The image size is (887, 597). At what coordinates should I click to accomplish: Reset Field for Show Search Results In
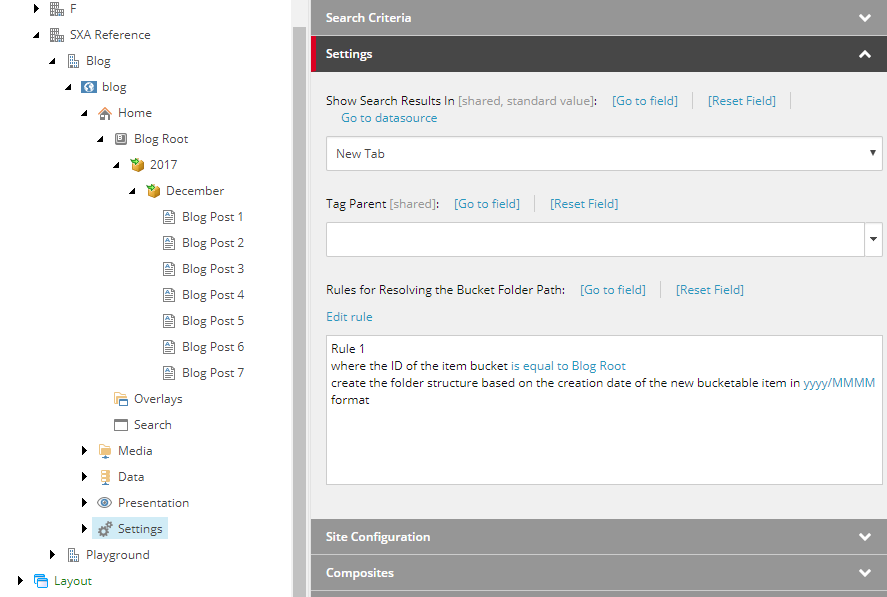tap(742, 101)
